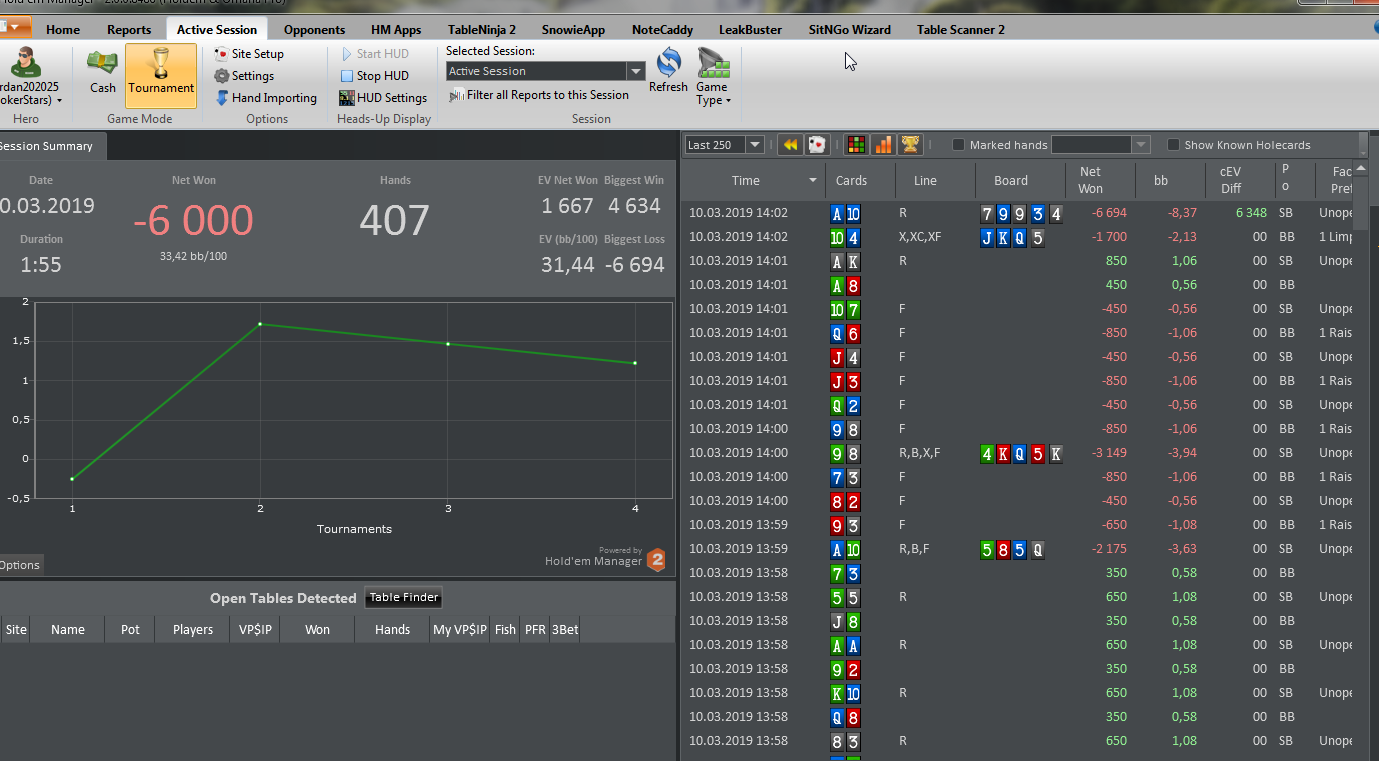Image resolution: width=1379 pixels, height=761 pixels.
Task: Click Time column sort arrow
Action: [x=813, y=181]
